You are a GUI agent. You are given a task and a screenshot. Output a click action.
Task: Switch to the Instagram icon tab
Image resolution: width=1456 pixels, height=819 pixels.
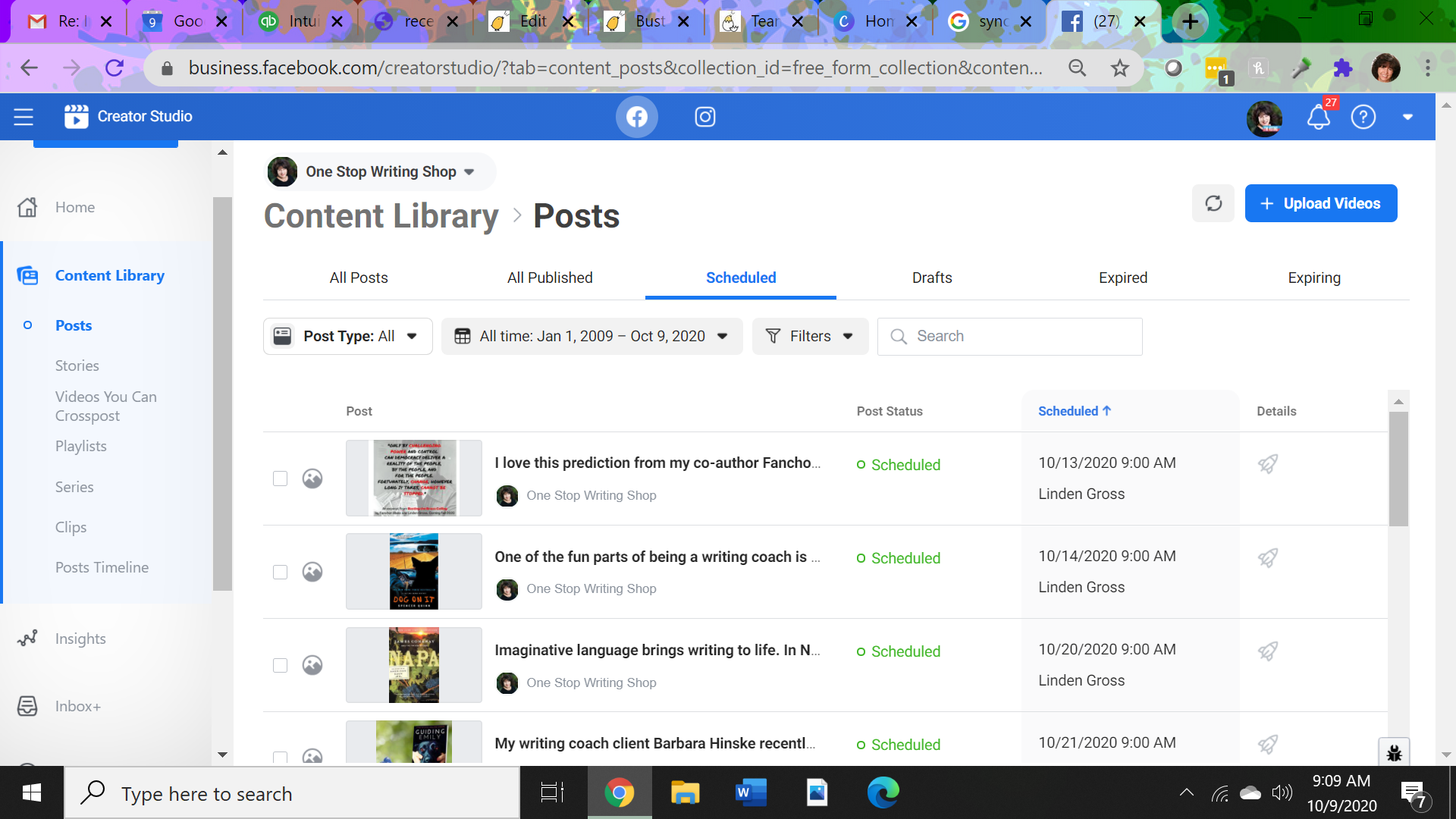pos(704,117)
